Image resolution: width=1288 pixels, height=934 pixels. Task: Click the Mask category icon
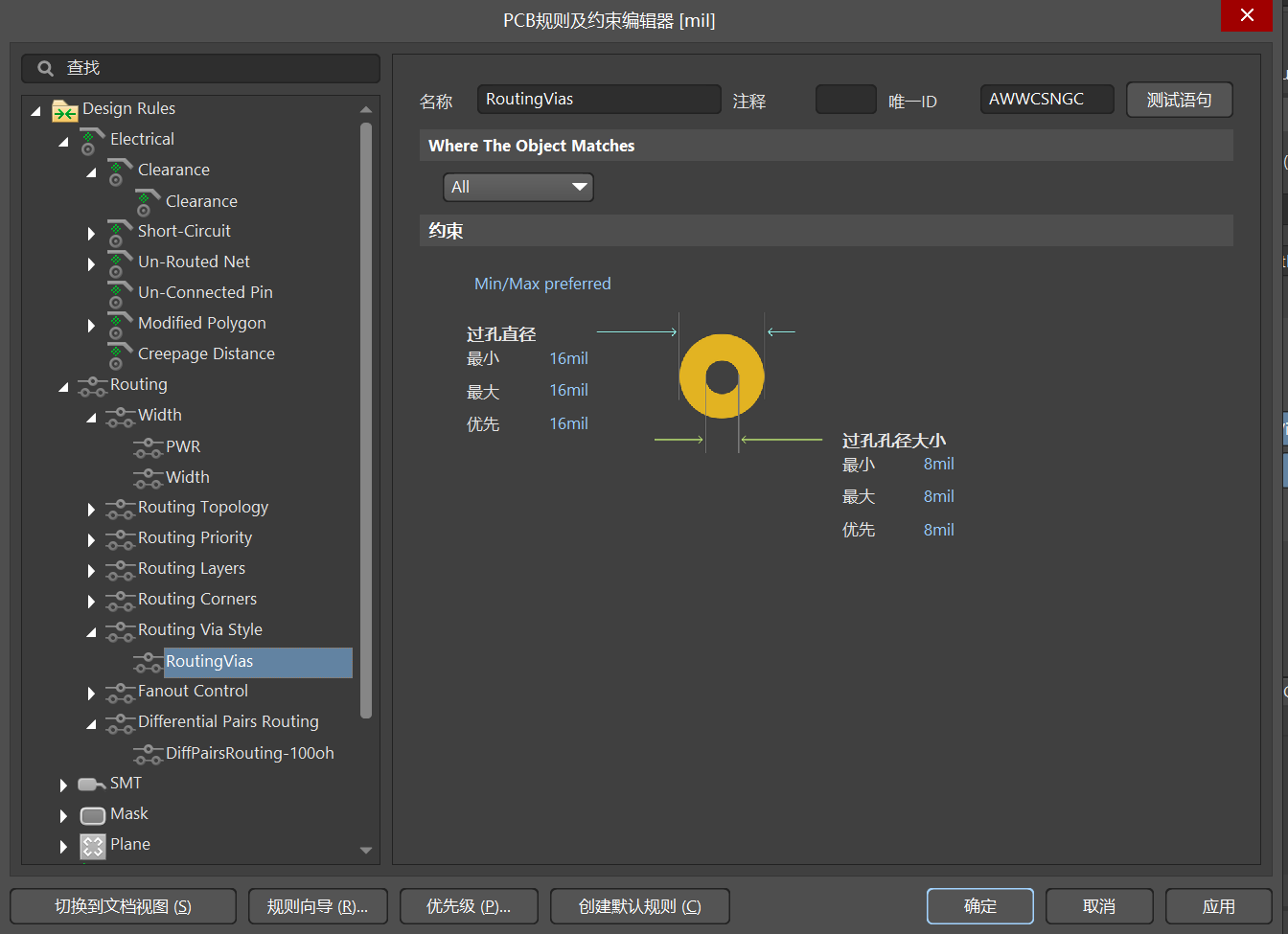coord(92,816)
